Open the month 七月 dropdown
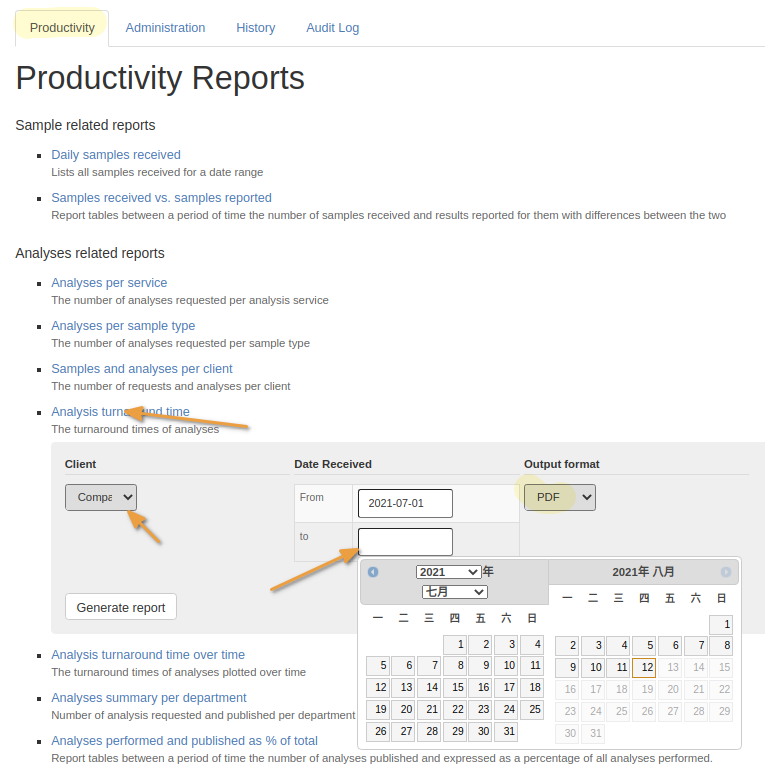Image resolution: width=765 pixels, height=778 pixels. pyautogui.click(x=454, y=592)
